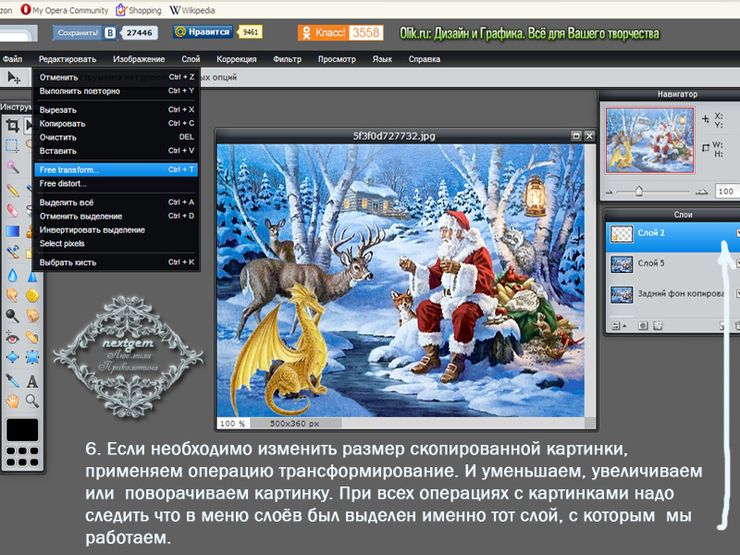Choose the Eraser tool

[x=12, y=210]
